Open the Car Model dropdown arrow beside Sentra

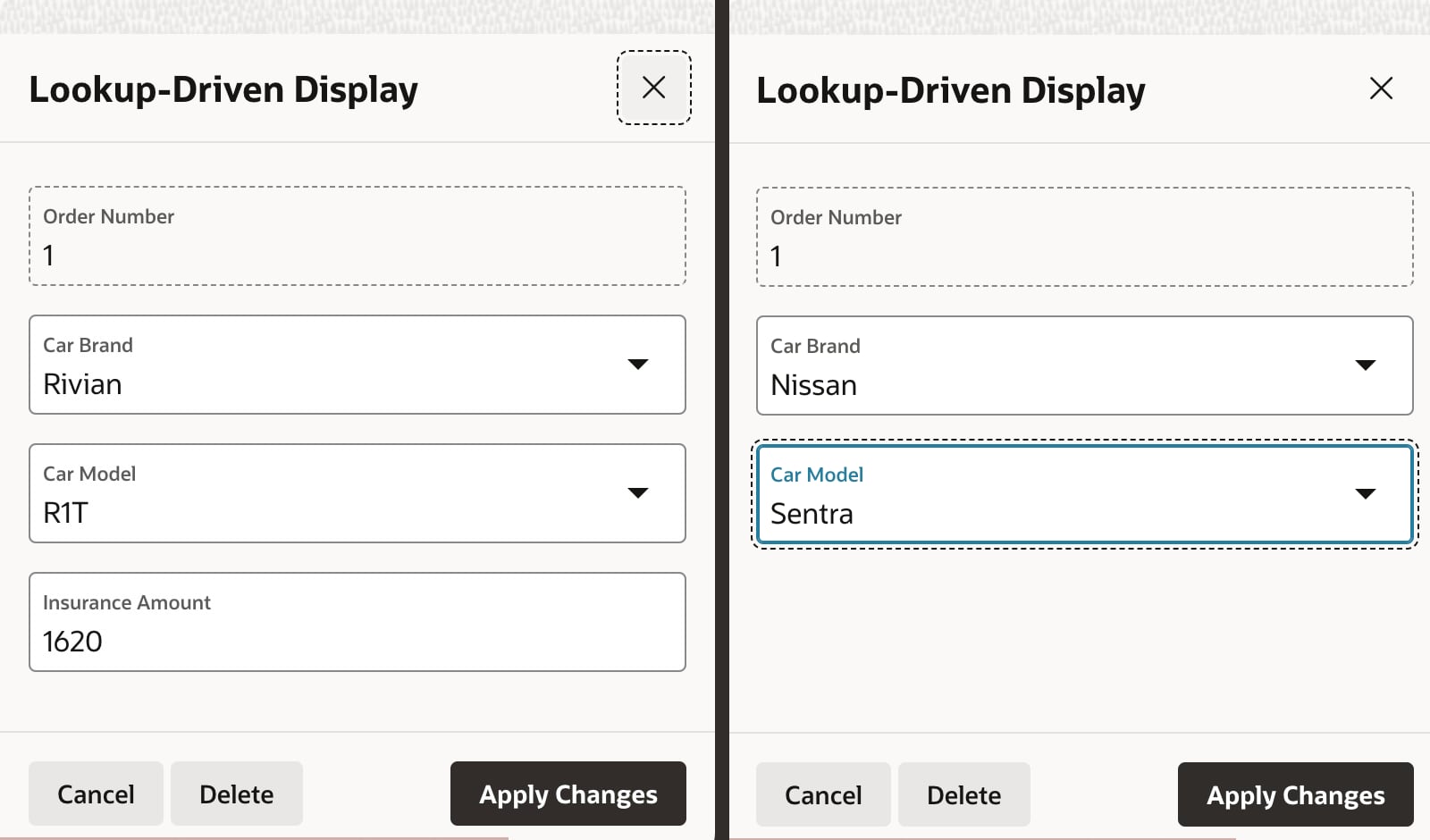coord(1365,494)
